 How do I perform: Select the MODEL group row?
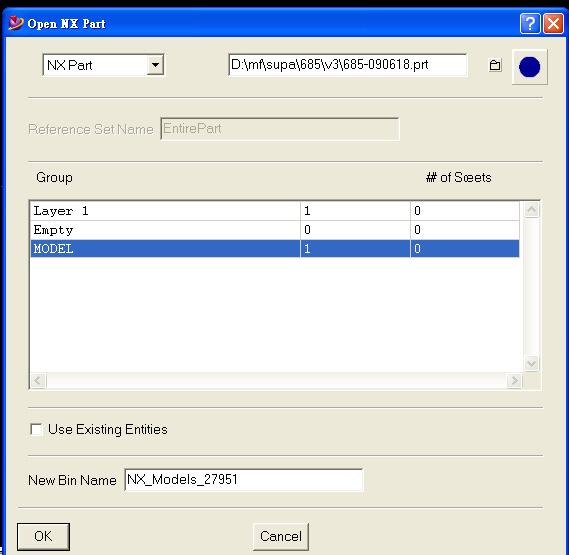coord(275,249)
